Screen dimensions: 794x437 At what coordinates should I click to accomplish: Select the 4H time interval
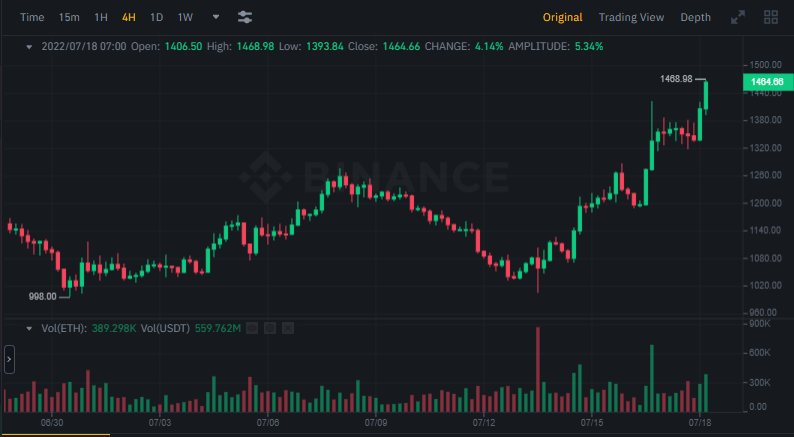(129, 17)
